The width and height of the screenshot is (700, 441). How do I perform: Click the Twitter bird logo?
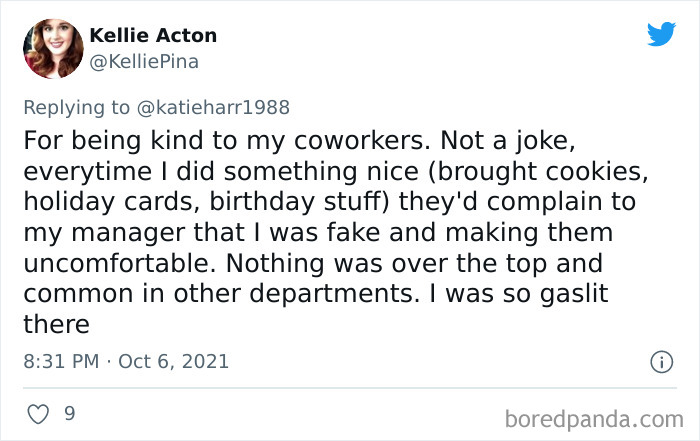click(661, 35)
